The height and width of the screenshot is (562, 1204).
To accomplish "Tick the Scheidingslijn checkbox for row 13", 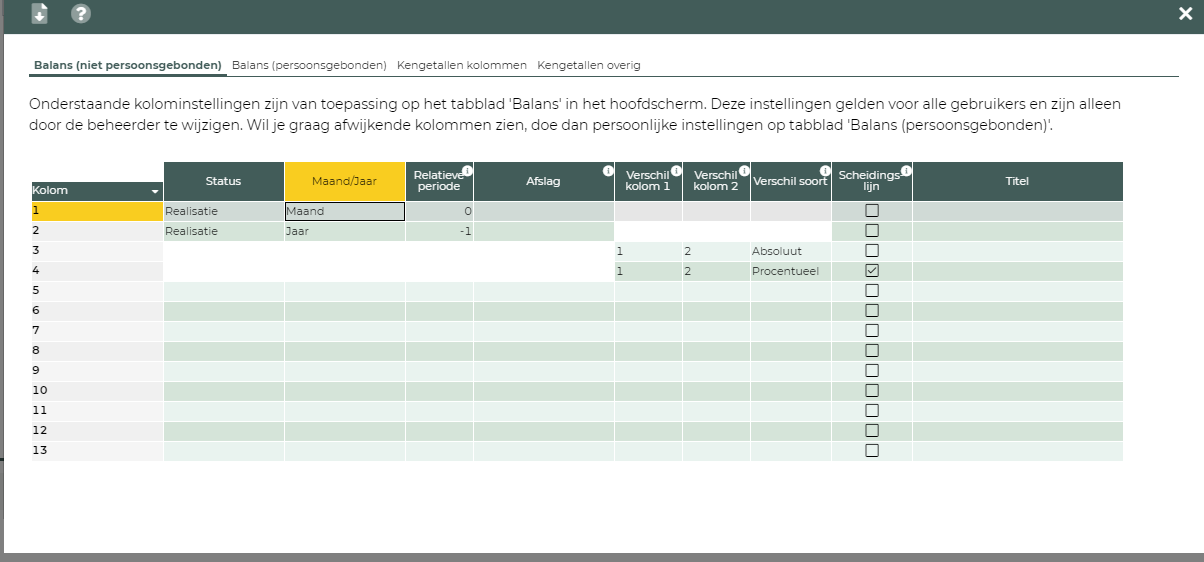I will click(x=872, y=451).
